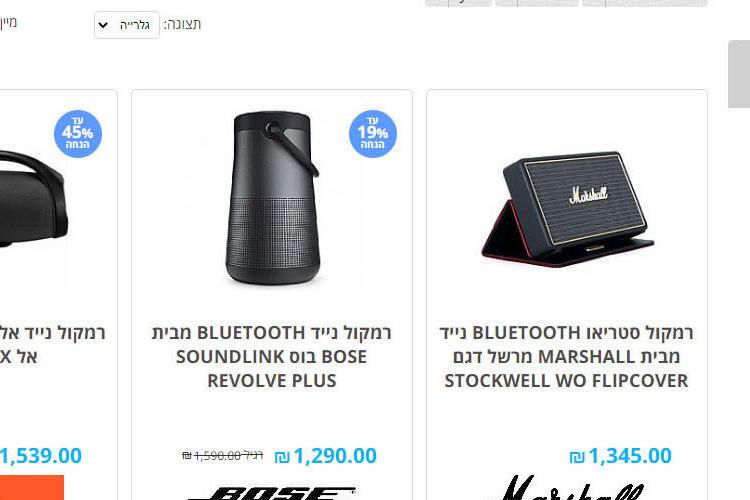
Task: Open the Bose SoundLink Revolve speaker image
Action: 272,199
